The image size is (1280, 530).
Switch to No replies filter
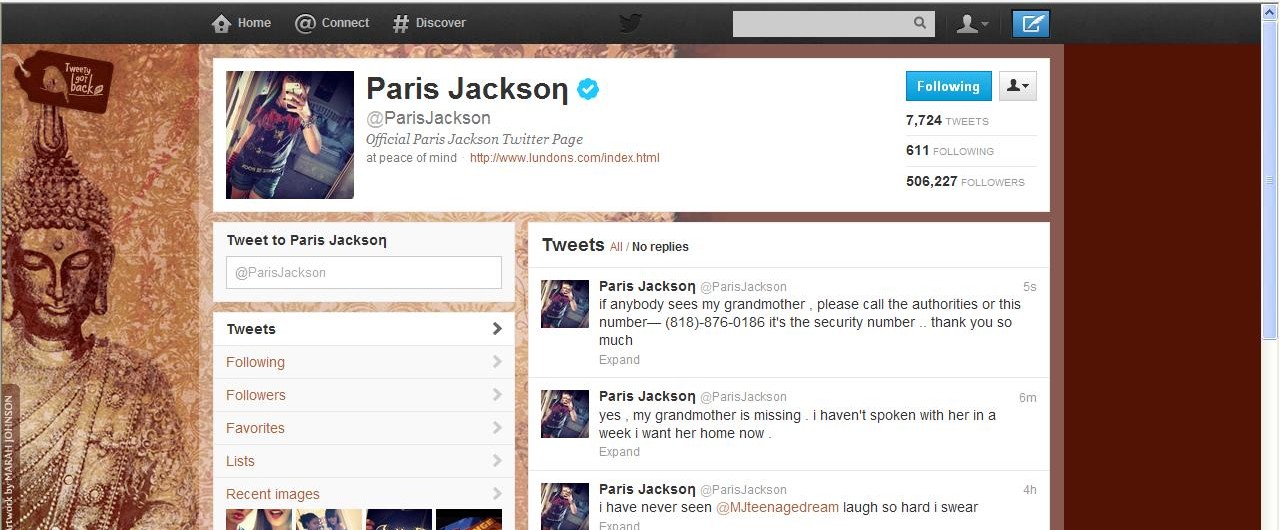pyautogui.click(x=660, y=247)
